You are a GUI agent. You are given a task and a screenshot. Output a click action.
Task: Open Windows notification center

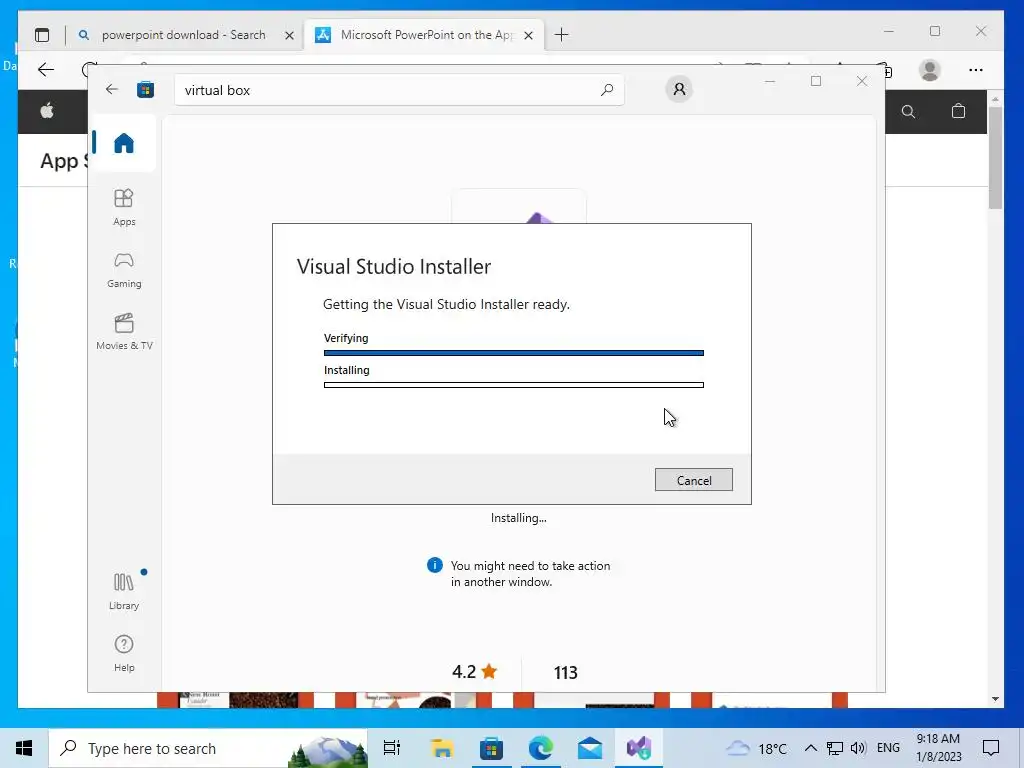coord(991,748)
